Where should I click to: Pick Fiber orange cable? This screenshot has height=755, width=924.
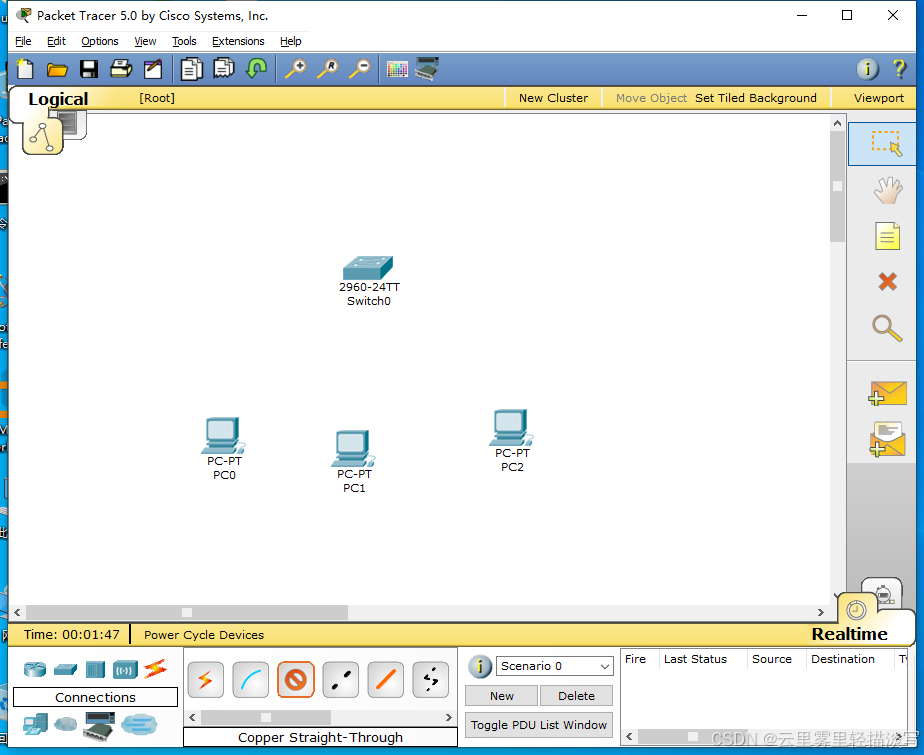pyautogui.click(x=385, y=680)
